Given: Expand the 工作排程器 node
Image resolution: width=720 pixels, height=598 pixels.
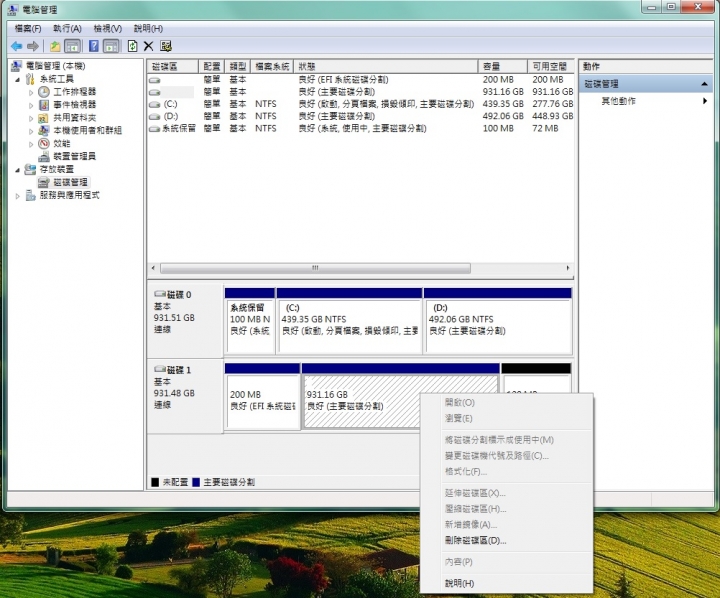Looking at the screenshot, I should pyautogui.click(x=31, y=92).
